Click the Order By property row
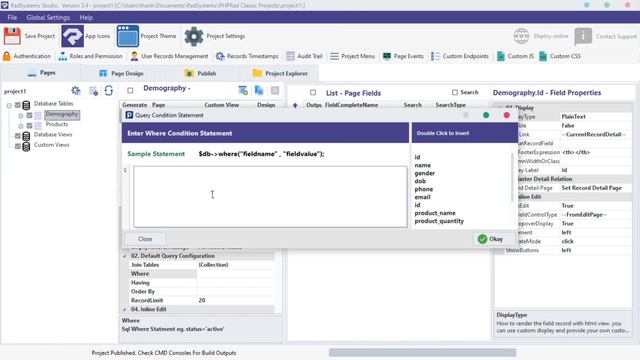 [202, 291]
